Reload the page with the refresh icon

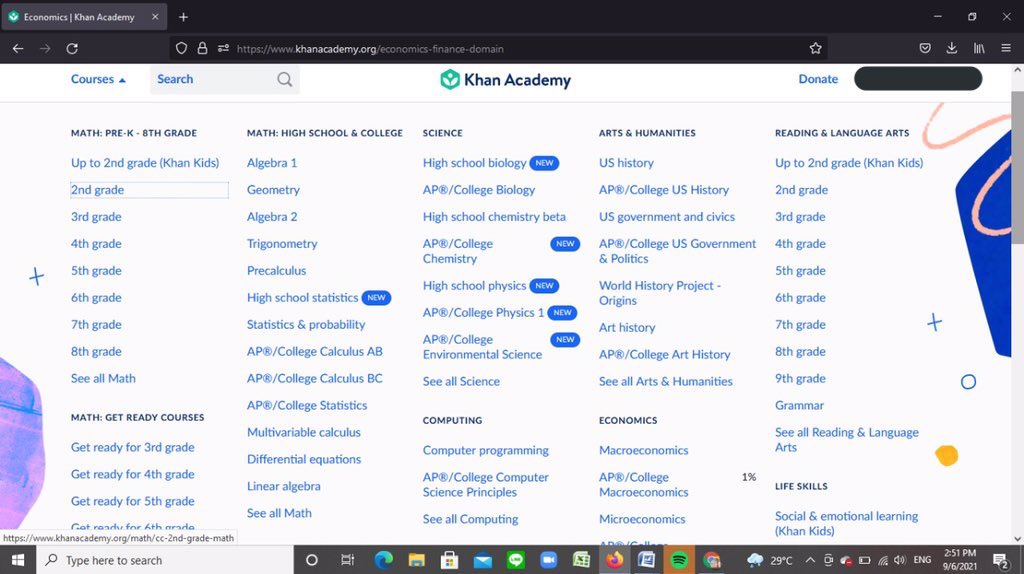[x=72, y=48]
